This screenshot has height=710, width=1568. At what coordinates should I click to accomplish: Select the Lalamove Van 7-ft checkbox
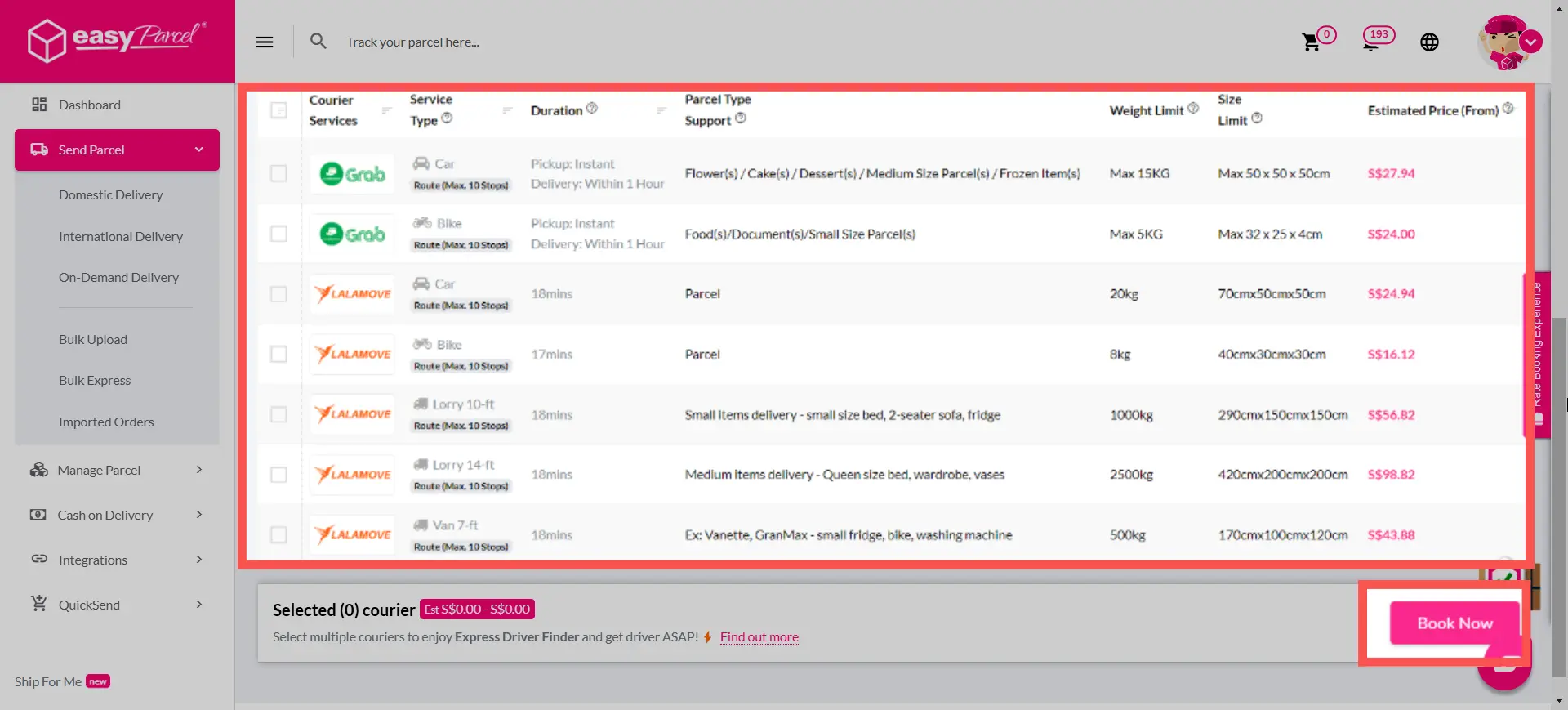(x=278, y=534)
